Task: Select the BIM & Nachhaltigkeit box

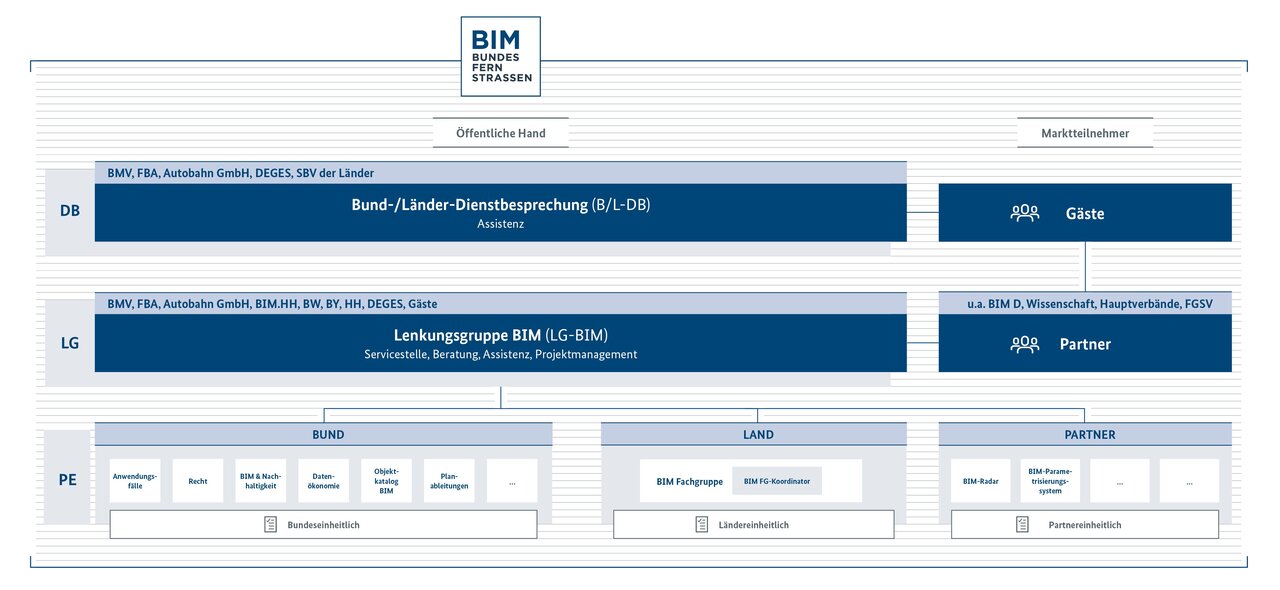Action: 260,480
